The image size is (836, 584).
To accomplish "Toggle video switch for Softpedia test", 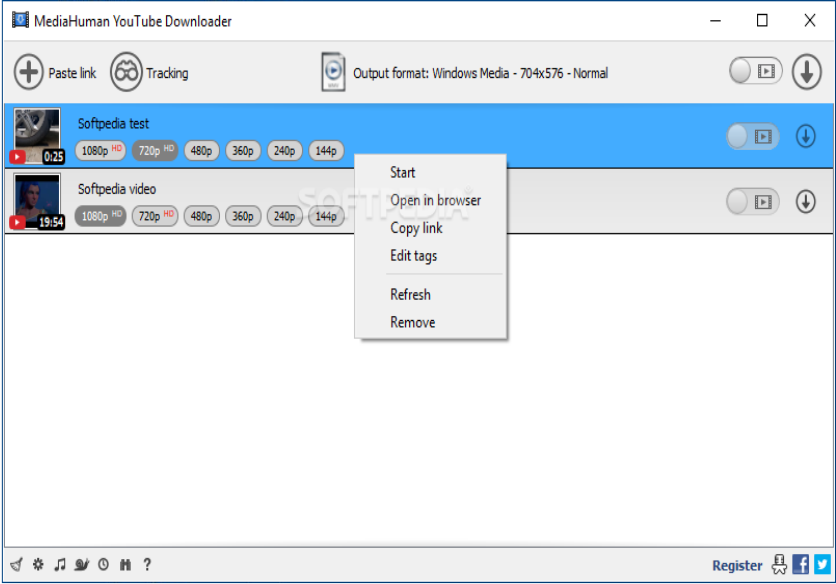I will tap(753, 137).
